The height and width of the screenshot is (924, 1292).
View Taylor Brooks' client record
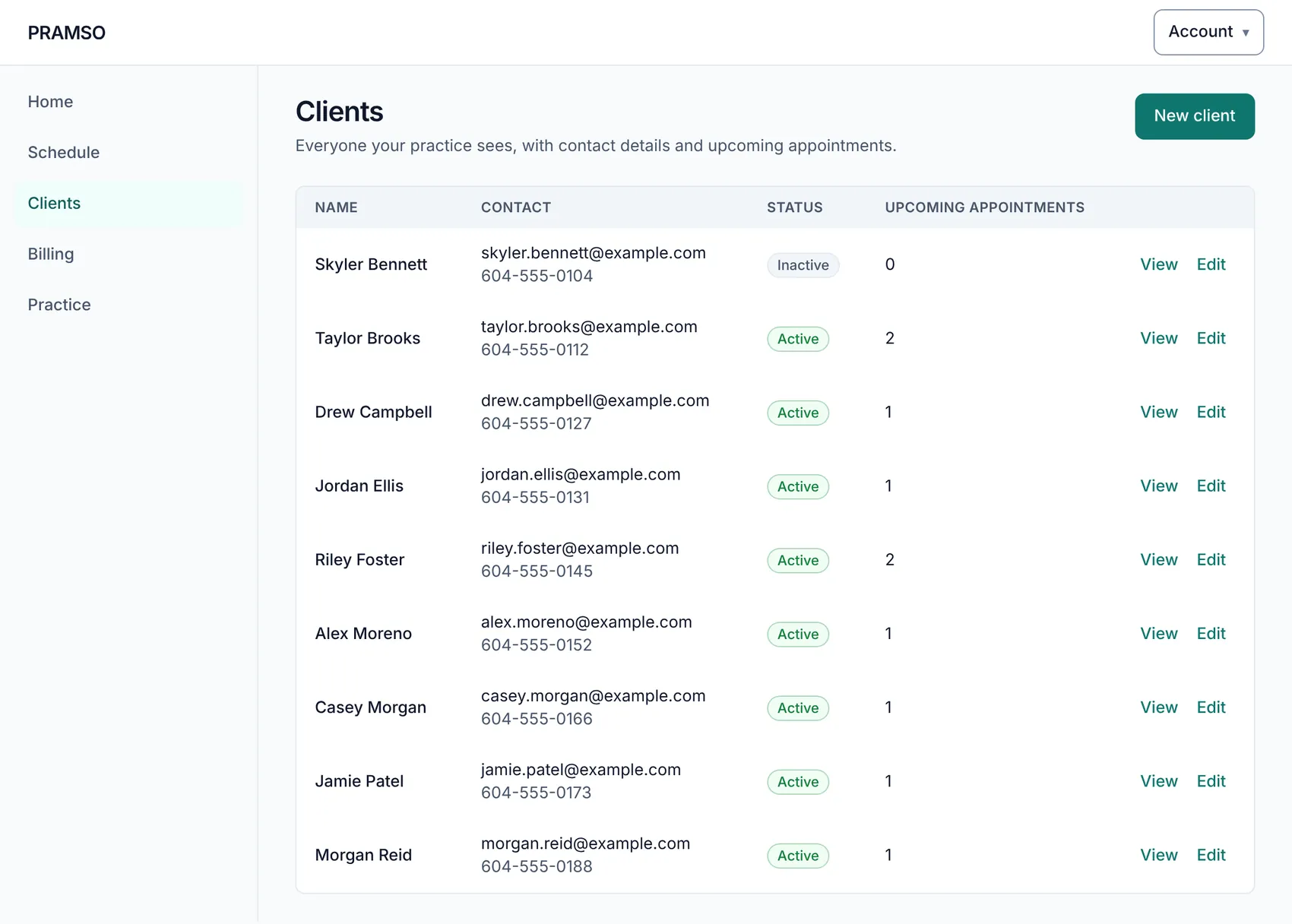click(x=1159, y=338)
